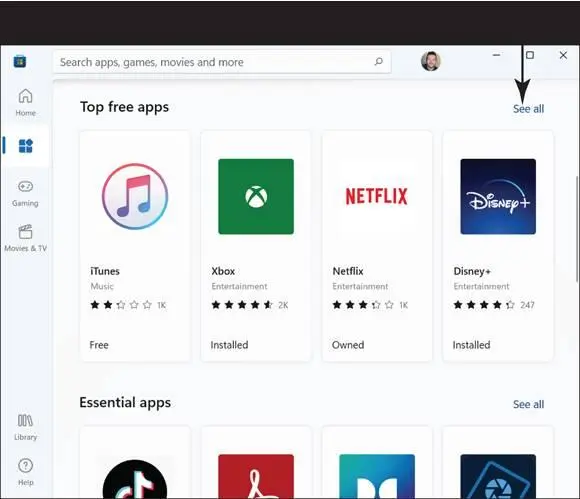Image resolution: width=580 pixels, height=499 pixels.
Task: Click the search apps input field
Action: [222, 62]
